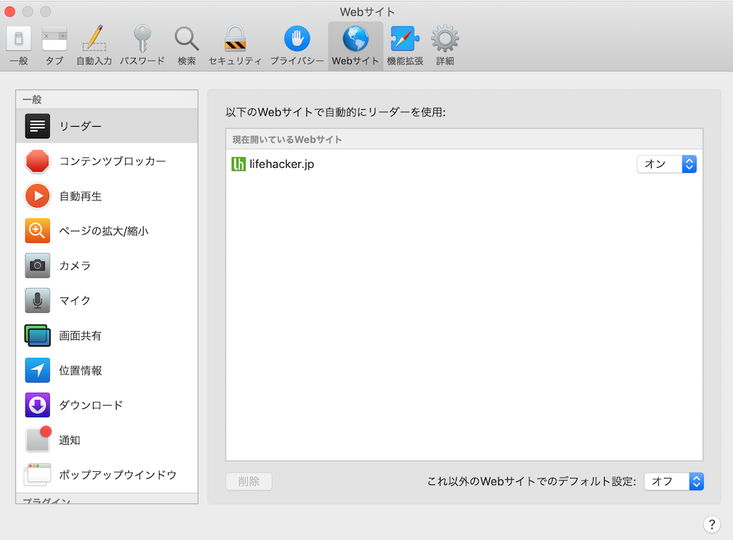Viewport: 733px width, 540px height.
Task: Open the 機能拡張 extensions pane
Action: coord(405,46)
